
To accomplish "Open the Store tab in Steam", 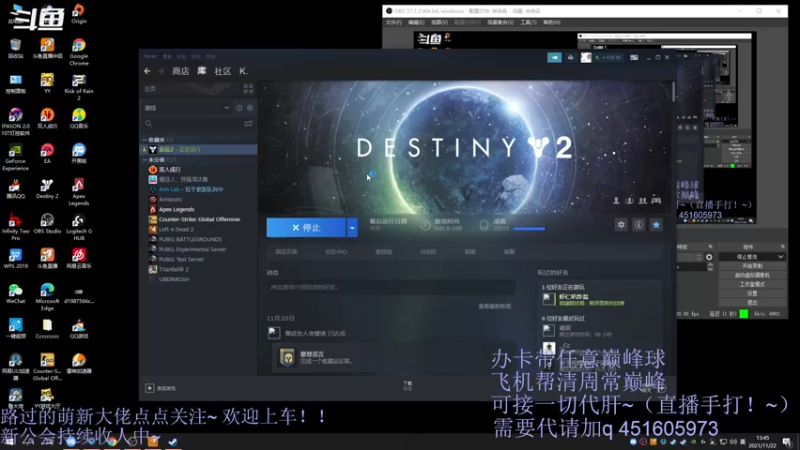I will 181,71.
